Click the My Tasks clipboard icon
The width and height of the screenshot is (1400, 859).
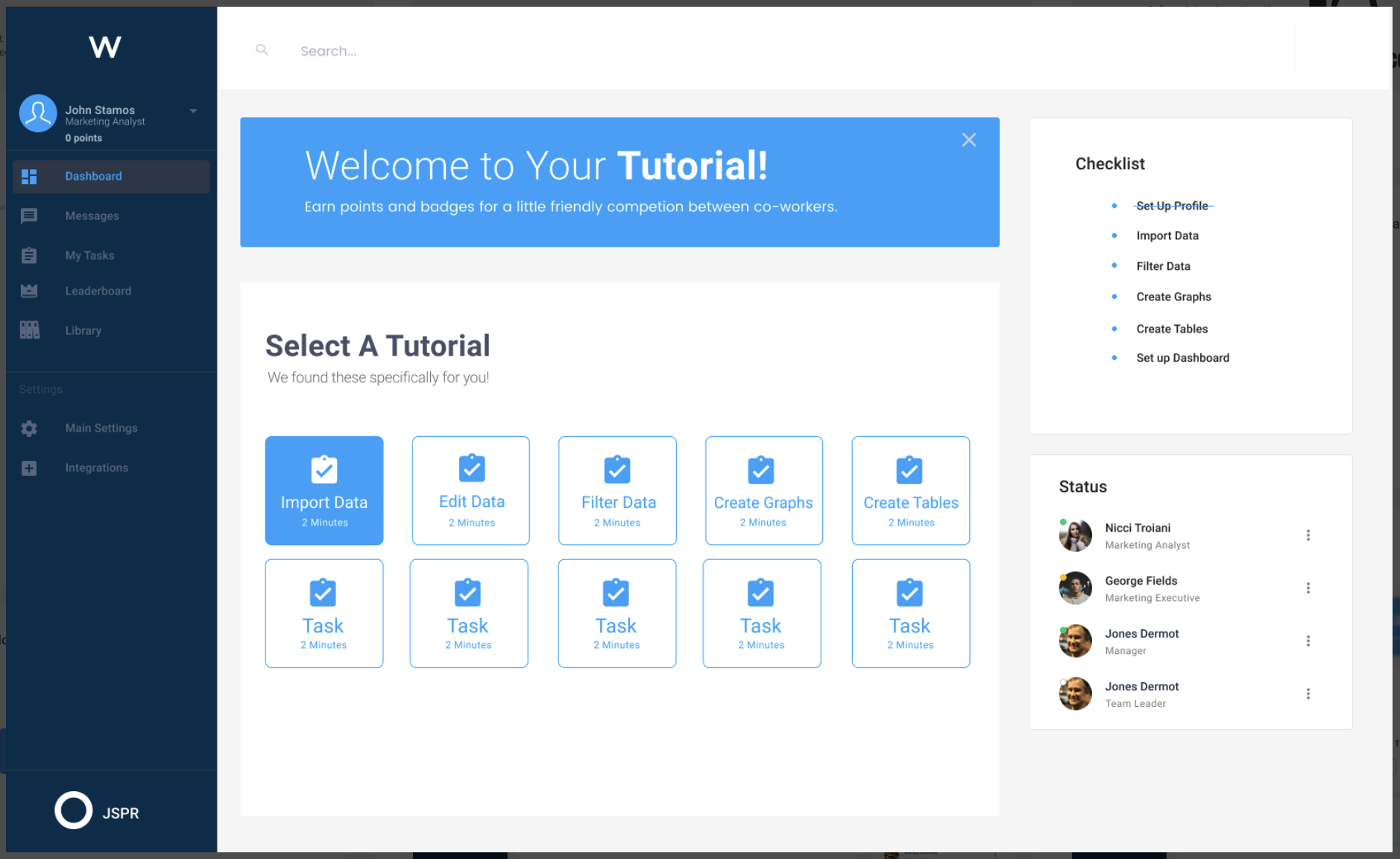pyautogui.click(x=29, y=256)
